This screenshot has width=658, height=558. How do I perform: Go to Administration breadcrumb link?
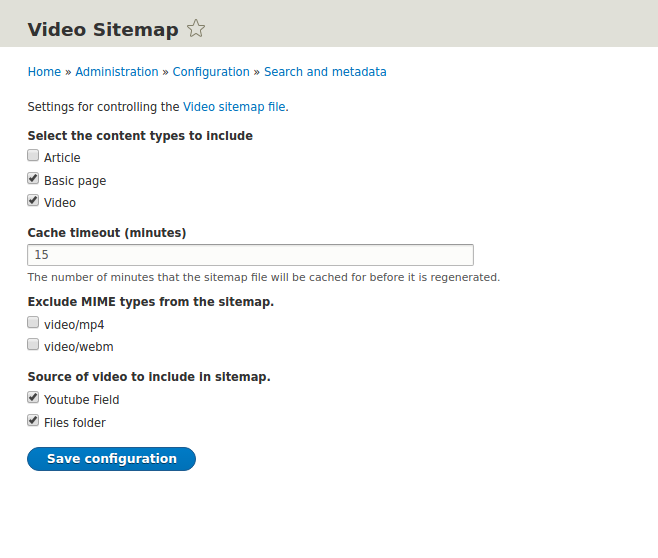tap(117, 72)
